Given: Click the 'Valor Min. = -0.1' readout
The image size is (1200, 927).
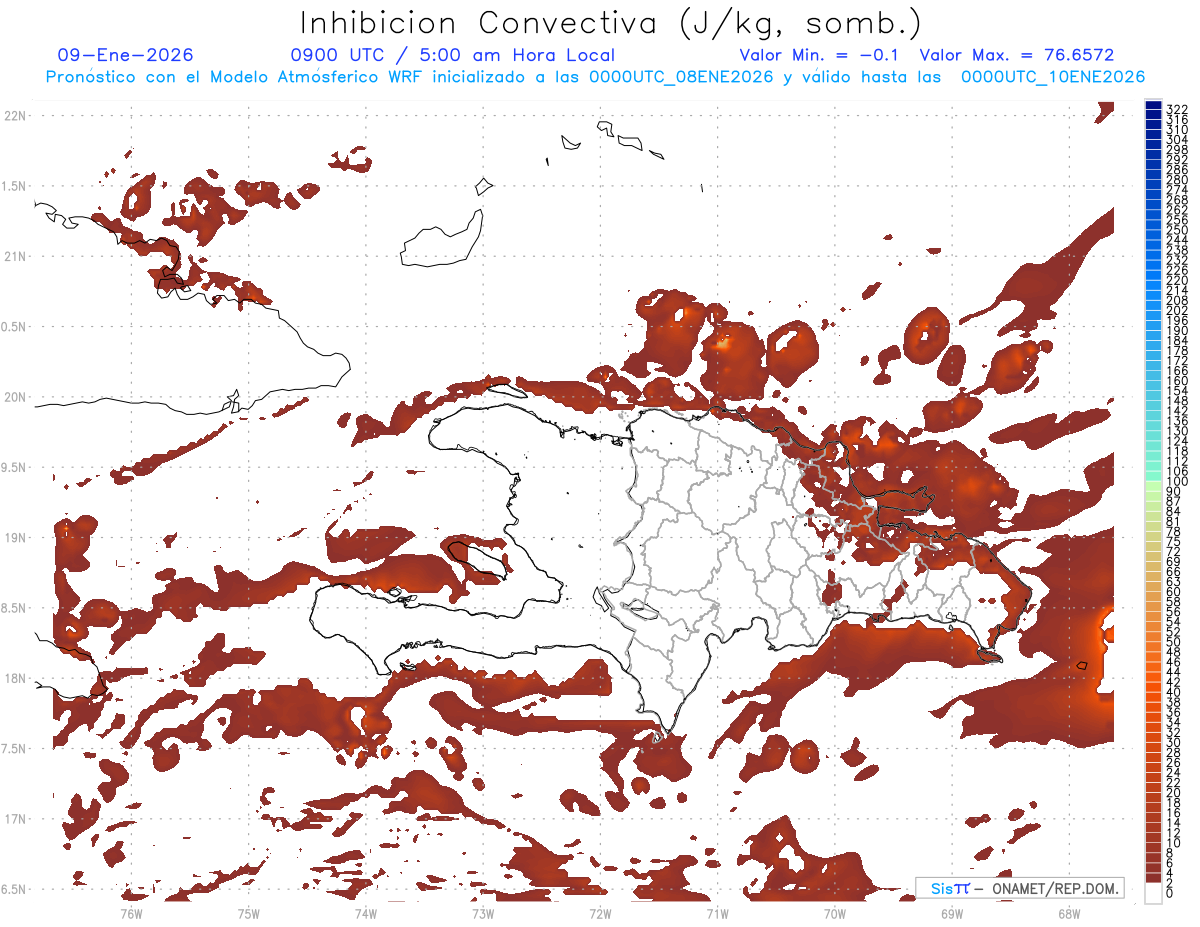Looking at the screenshot, I should point(820,55).
